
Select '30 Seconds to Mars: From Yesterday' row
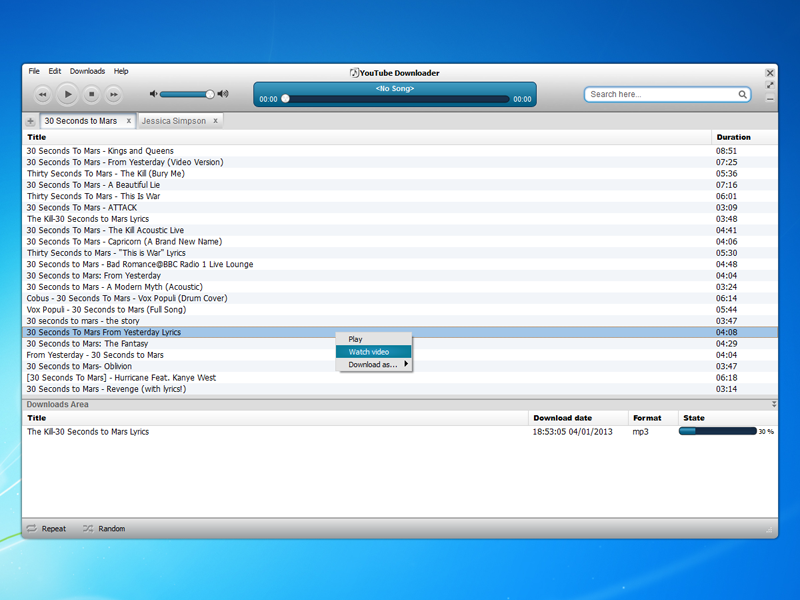coord(400,276)
